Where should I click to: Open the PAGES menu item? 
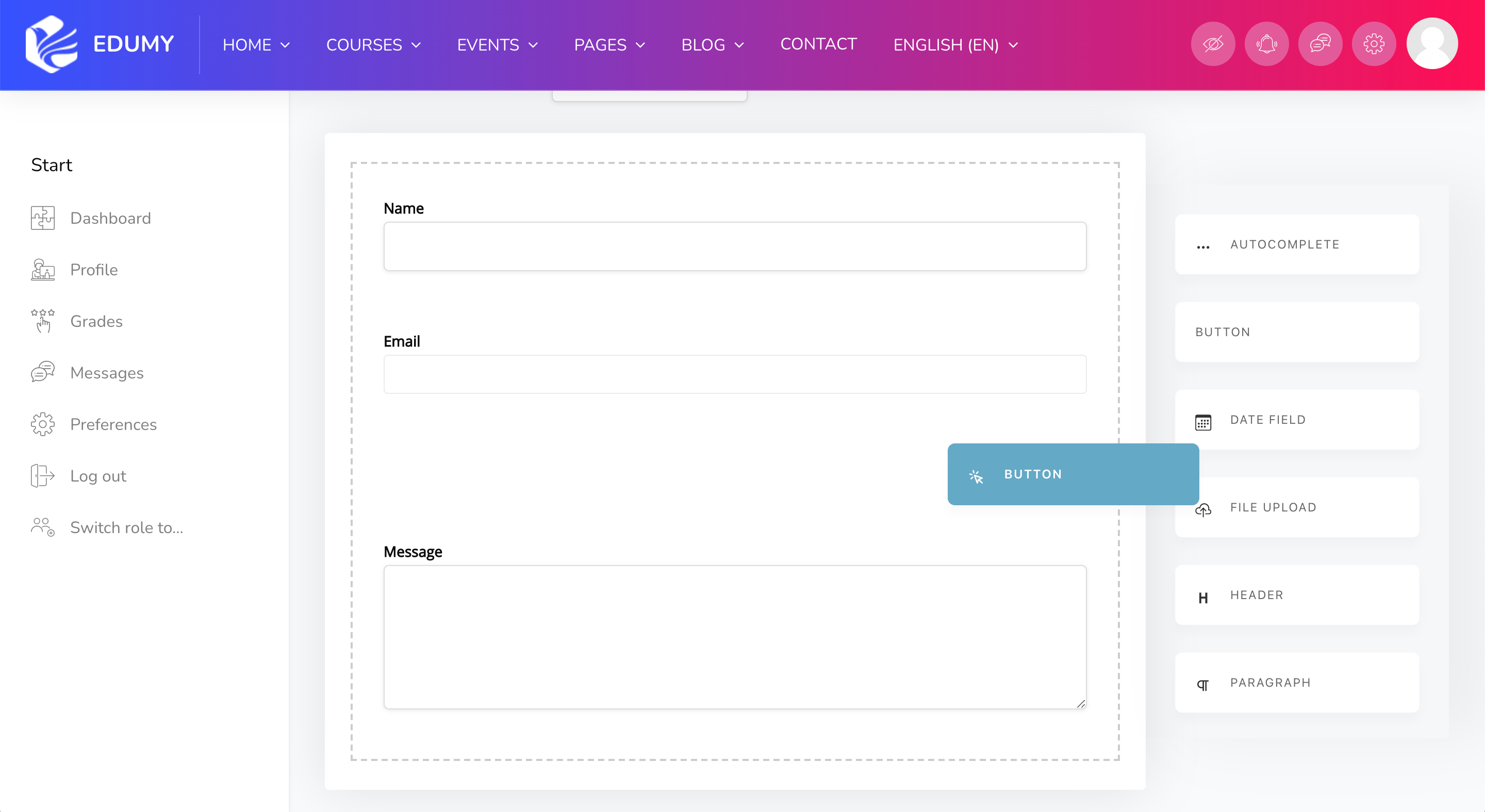(600, 45)
